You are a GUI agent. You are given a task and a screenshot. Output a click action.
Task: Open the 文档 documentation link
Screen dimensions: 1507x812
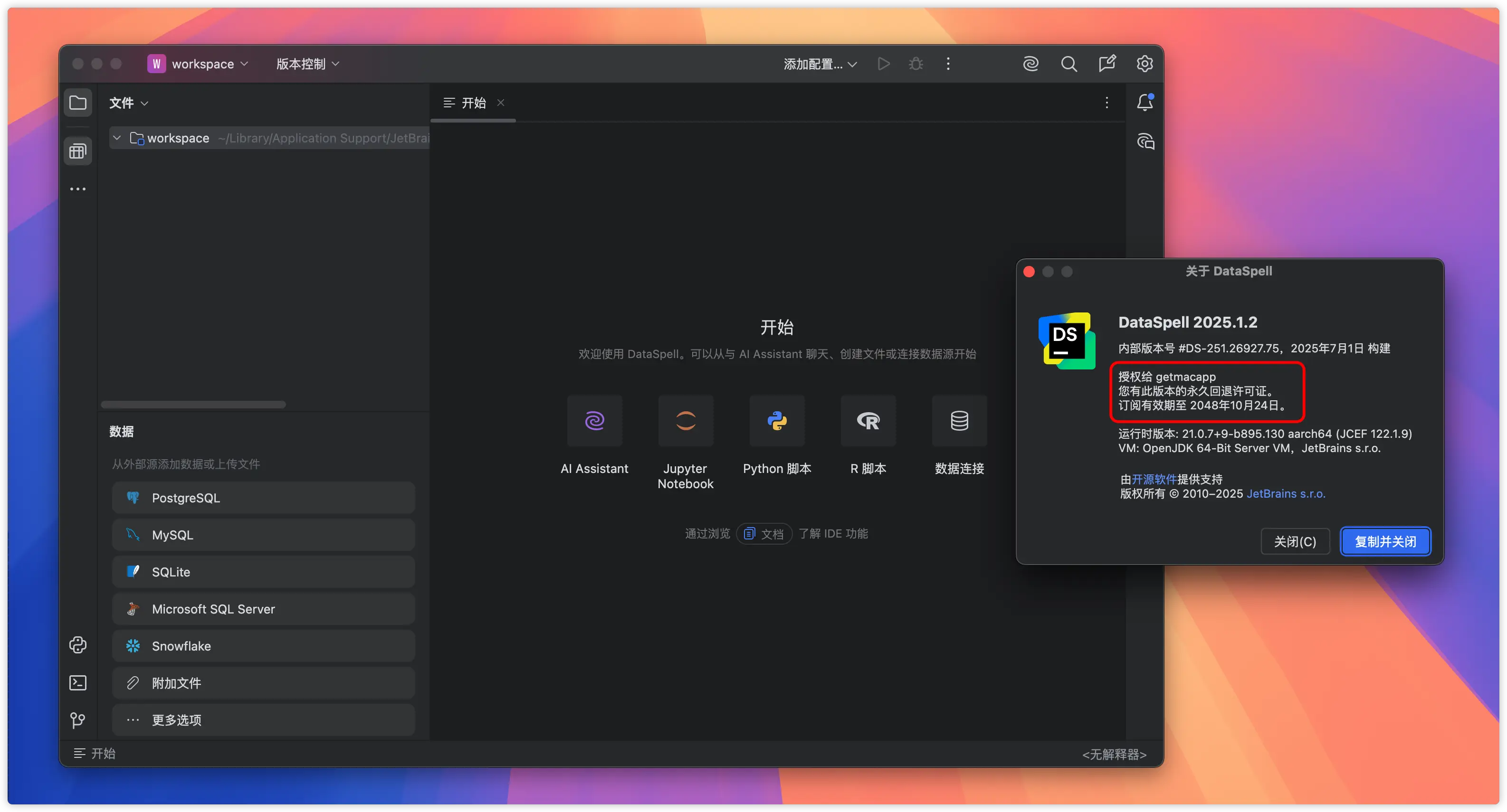(x=764, y=534)
